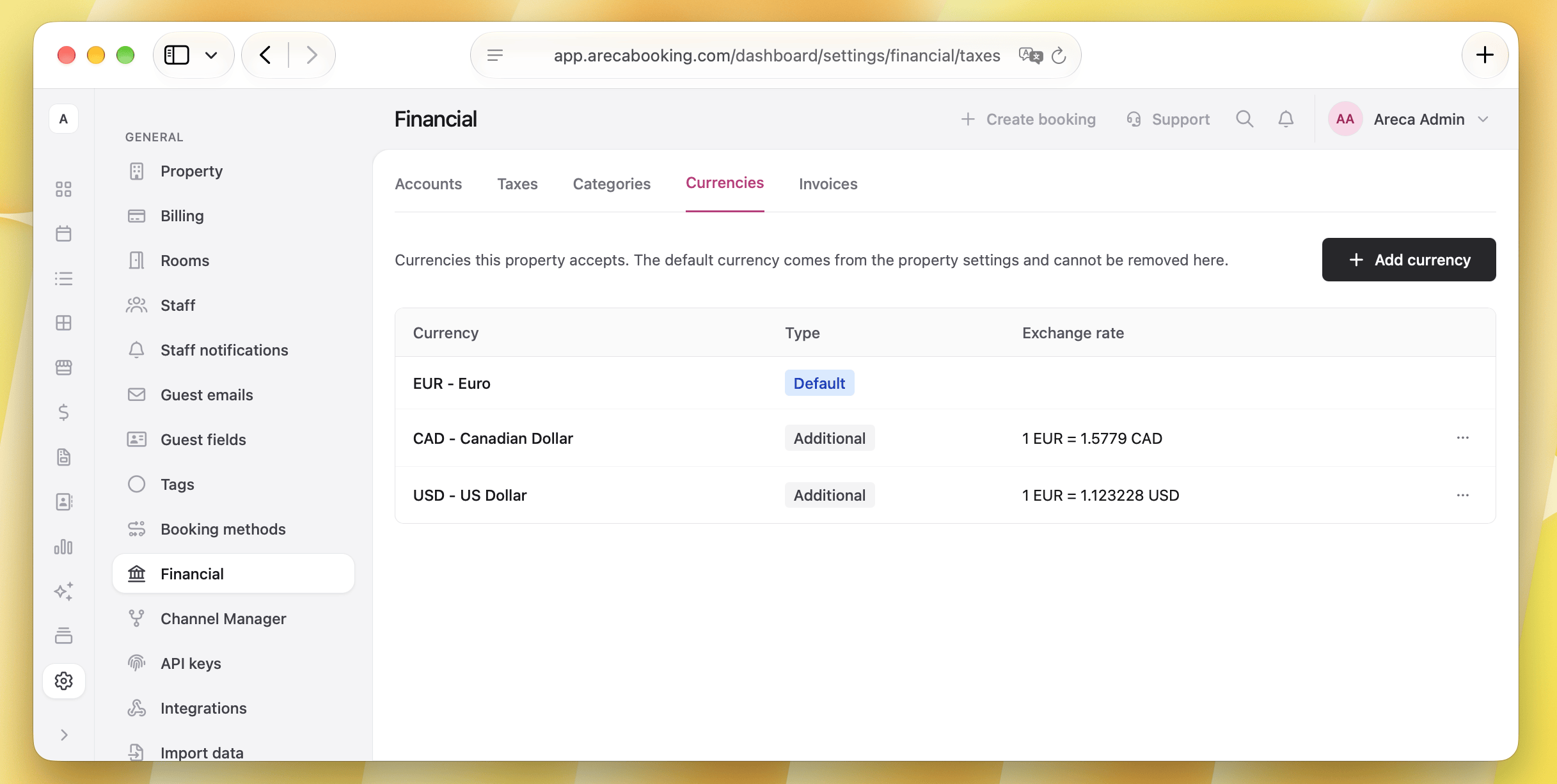Open a new browser tab with plus
Viewport: 1557px width, 784px height.
pyautogui.click(x=1485, y=55)
